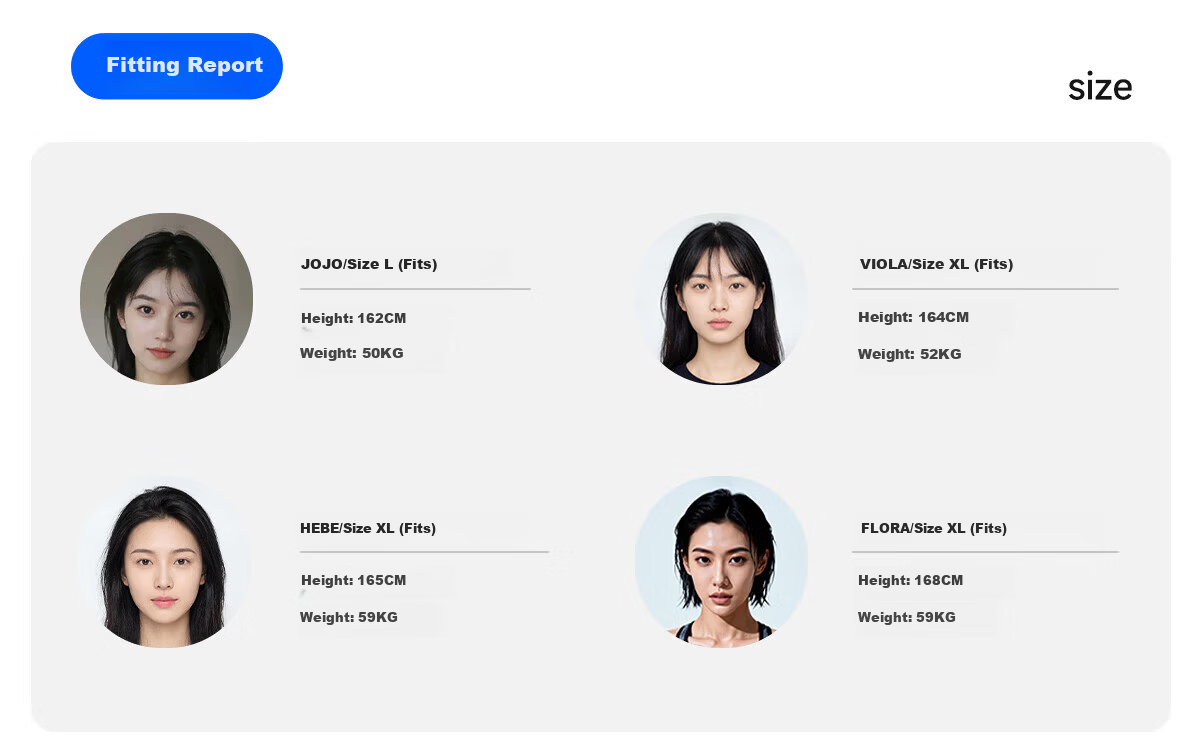Click the Fitting Report button
The image size is (1200, 748).
click(x=177, y=66)
